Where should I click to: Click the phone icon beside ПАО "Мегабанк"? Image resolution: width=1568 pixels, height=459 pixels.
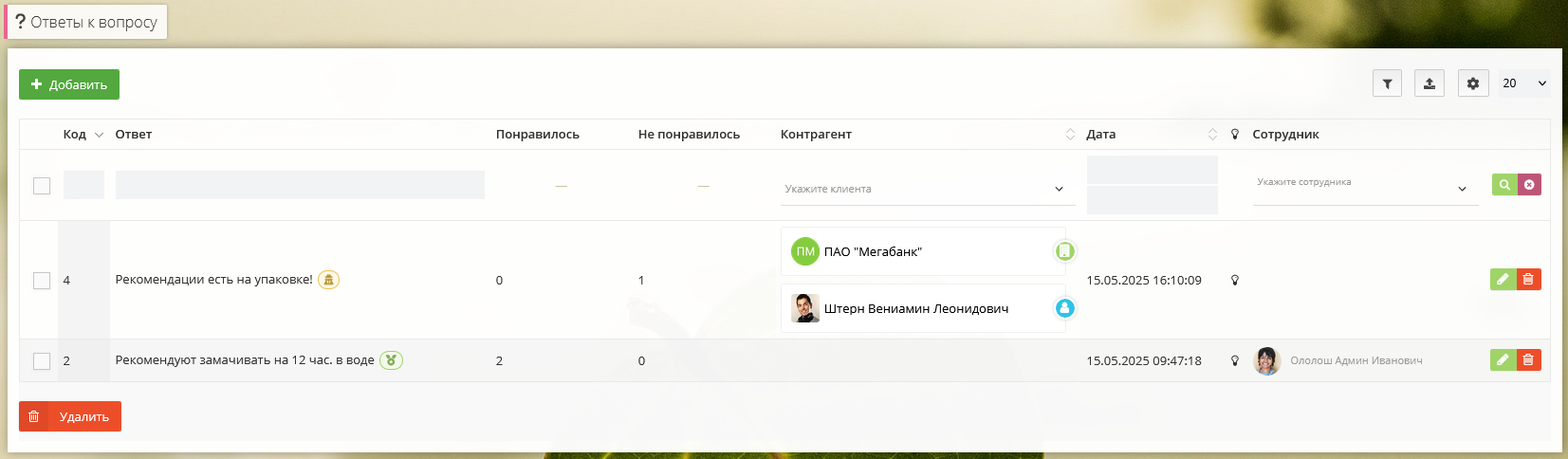[x=1064, y=251]
